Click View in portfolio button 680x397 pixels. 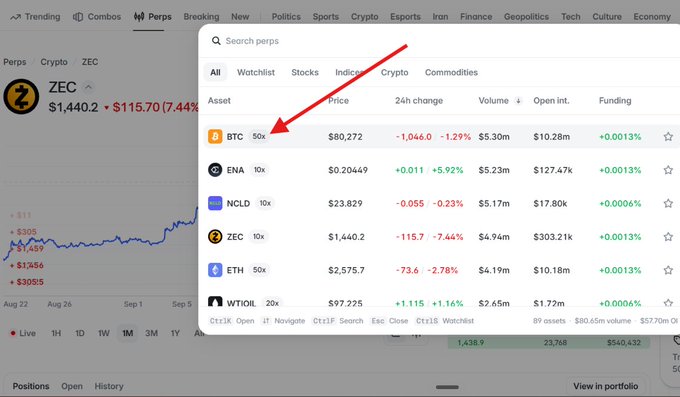605,386
